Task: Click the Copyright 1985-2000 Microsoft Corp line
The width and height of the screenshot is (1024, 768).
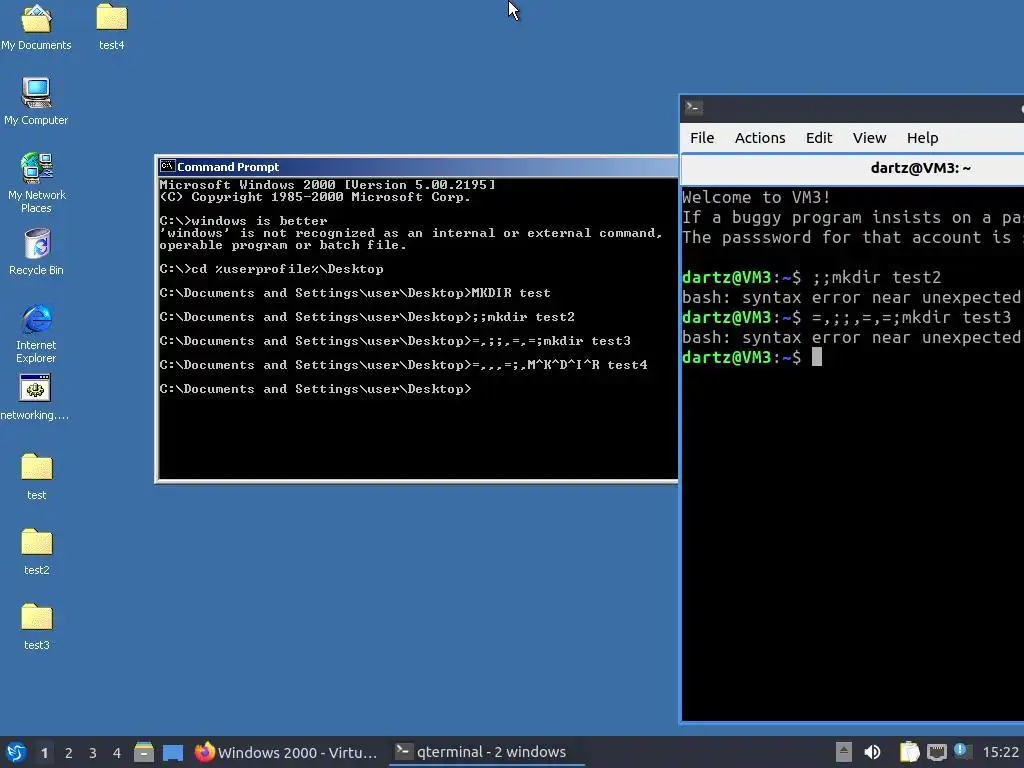Action: click(315, 197)
